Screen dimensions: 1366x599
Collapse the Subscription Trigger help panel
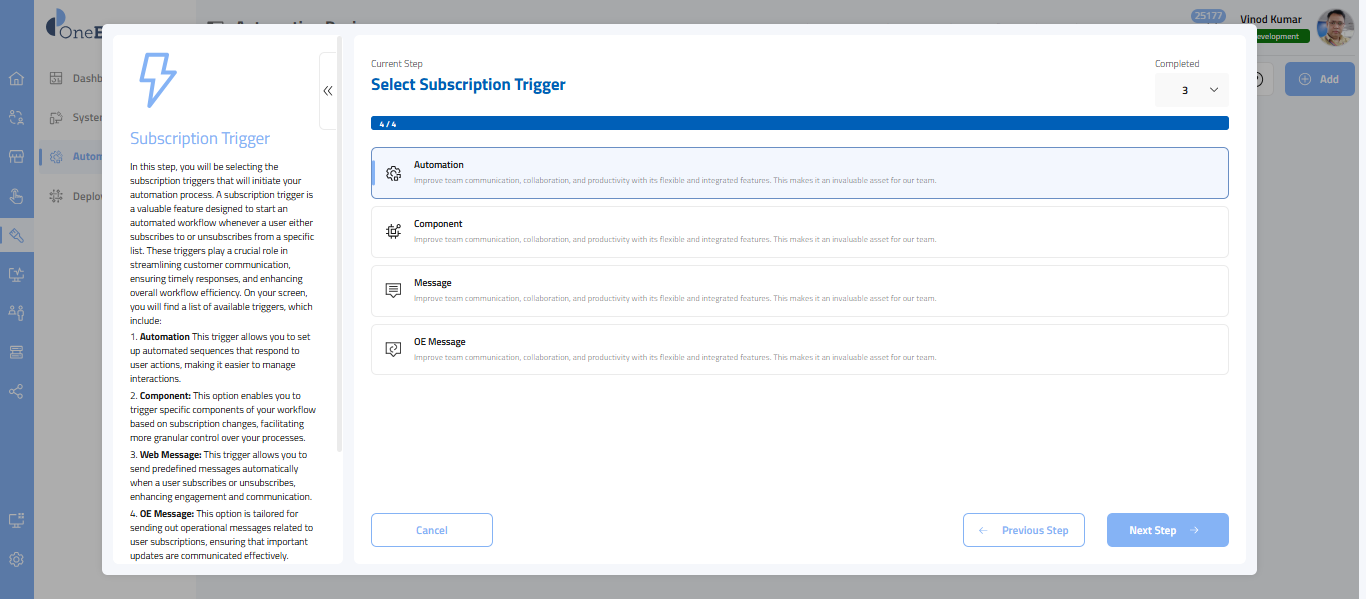tap(328, 91)
